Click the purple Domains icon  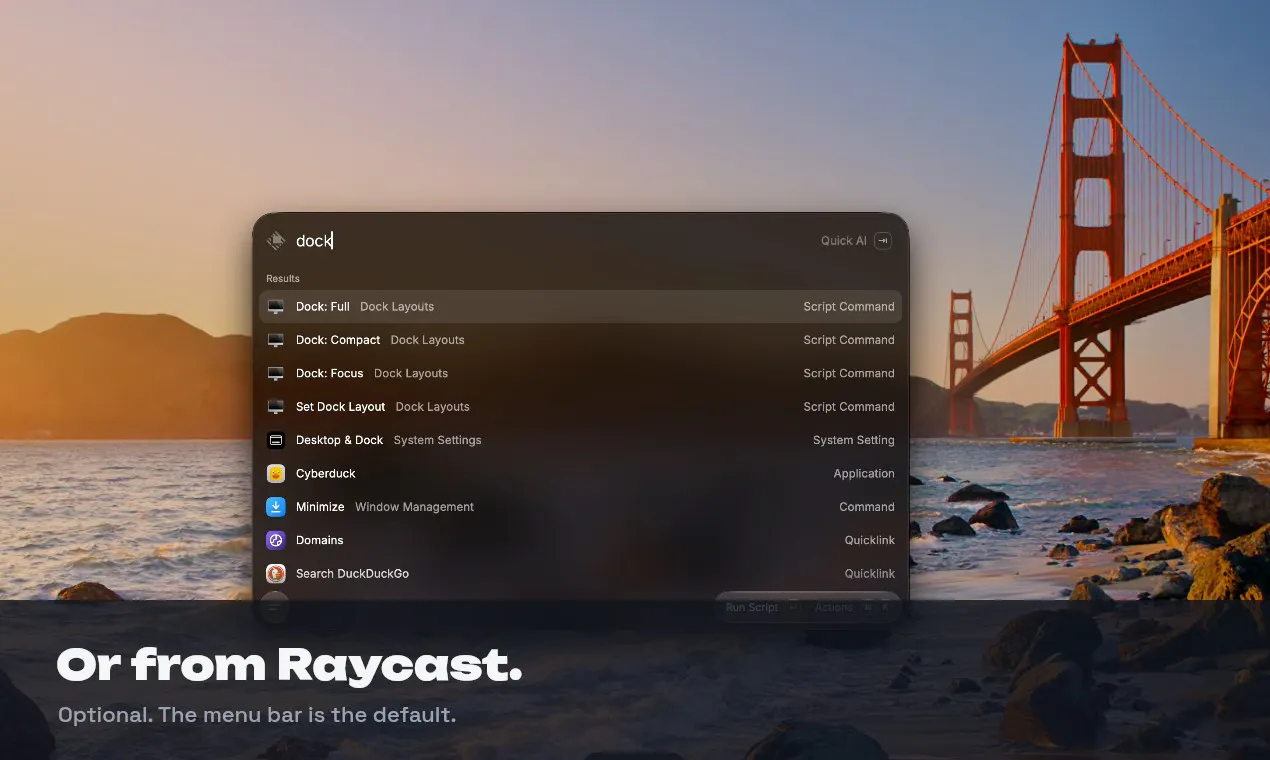[276, 540]
